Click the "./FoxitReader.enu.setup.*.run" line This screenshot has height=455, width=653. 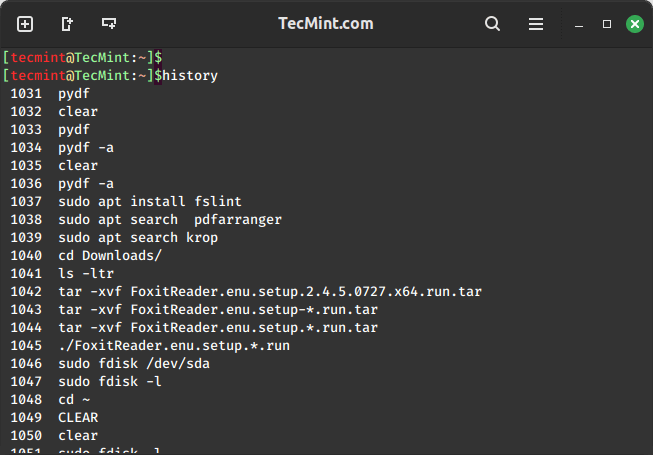coord(173,345)
